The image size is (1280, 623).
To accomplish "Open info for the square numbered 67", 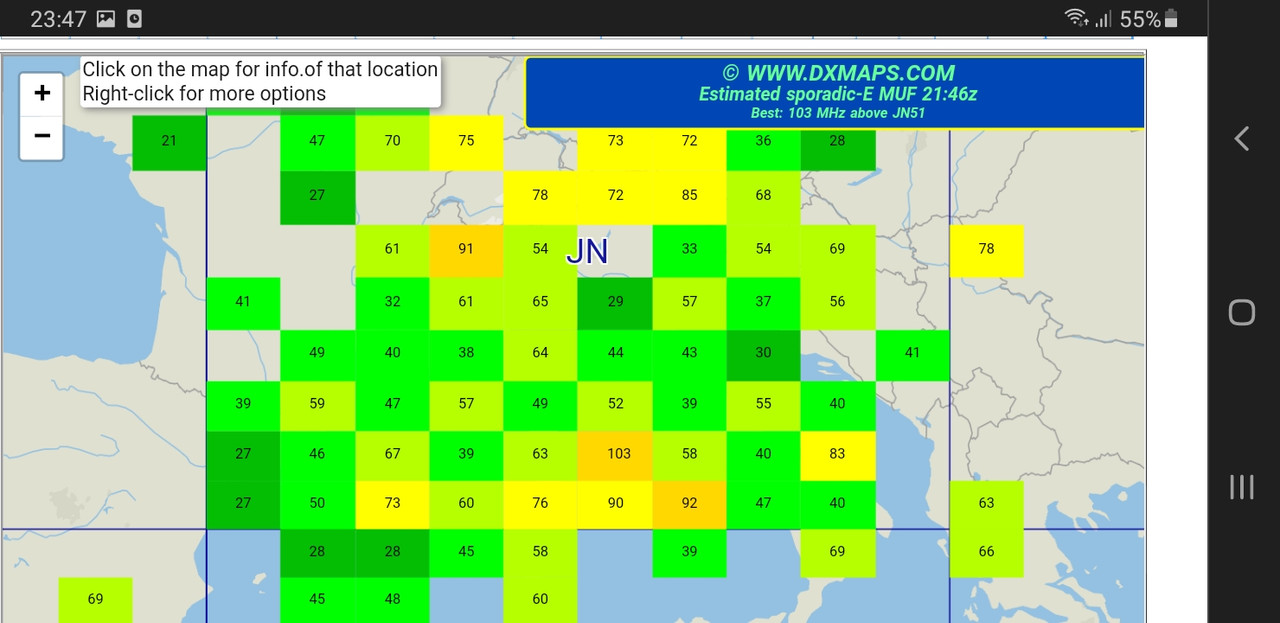I will pos(392,454).
